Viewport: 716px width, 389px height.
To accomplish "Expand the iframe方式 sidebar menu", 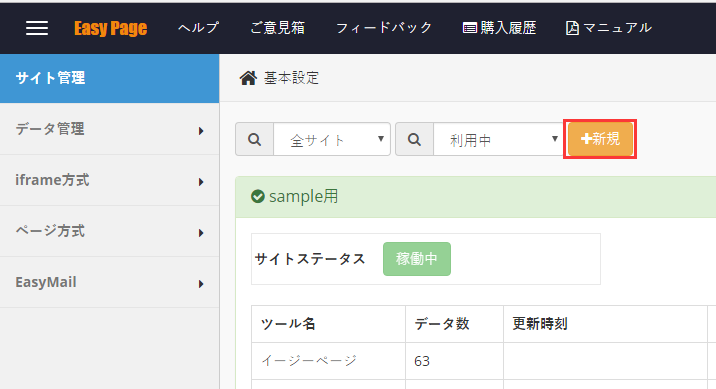I will pos(110,180).
